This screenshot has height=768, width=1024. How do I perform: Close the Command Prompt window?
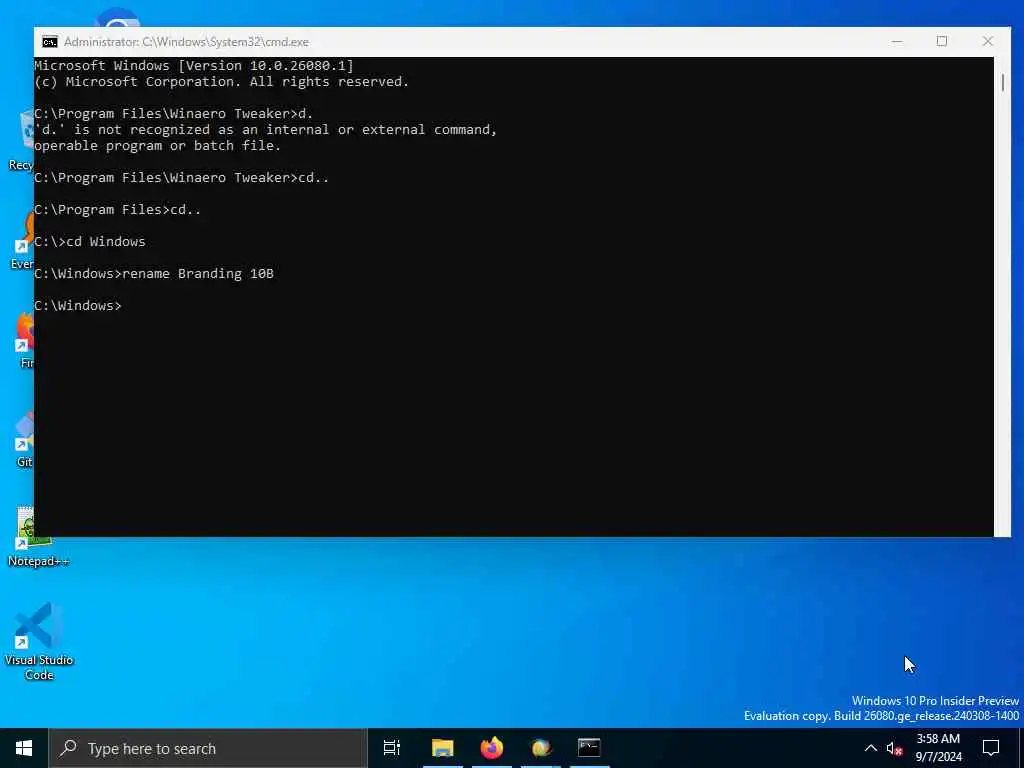tap(987, 41)
